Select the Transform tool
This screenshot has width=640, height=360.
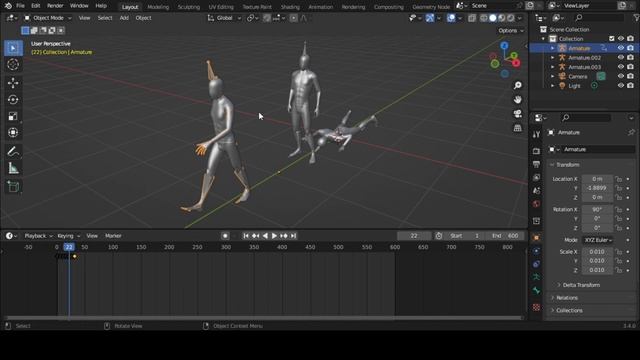click(x=13, y=133)
